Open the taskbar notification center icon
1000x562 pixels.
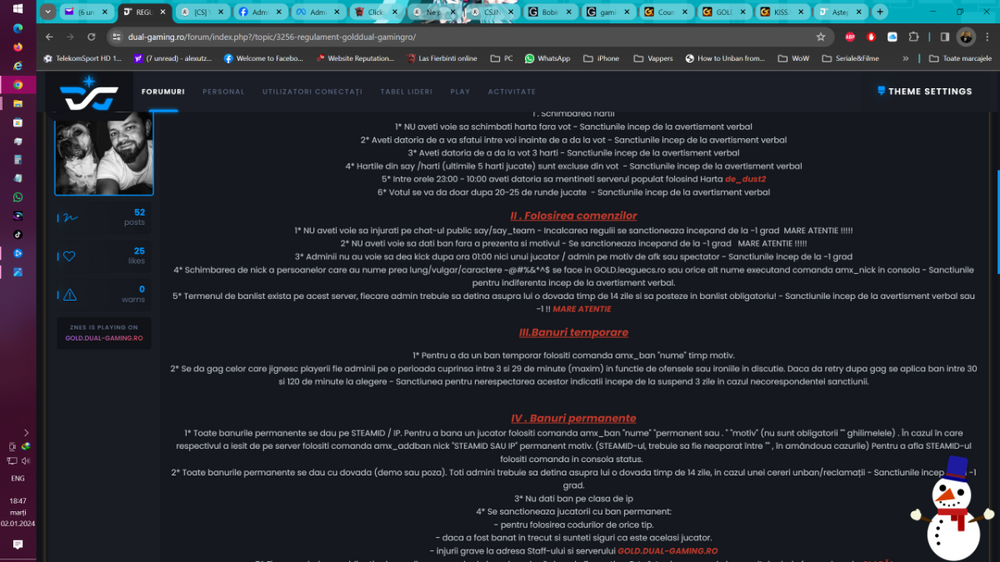[x=18, y=544]
